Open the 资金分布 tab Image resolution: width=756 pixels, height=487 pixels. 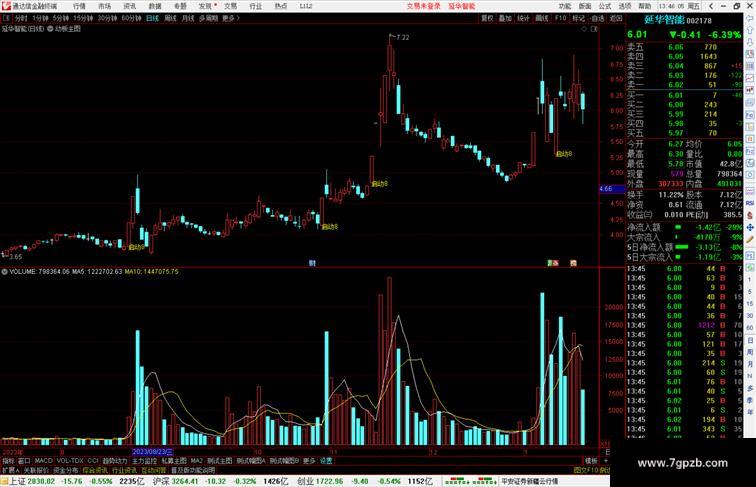click(x=66, y=470)
